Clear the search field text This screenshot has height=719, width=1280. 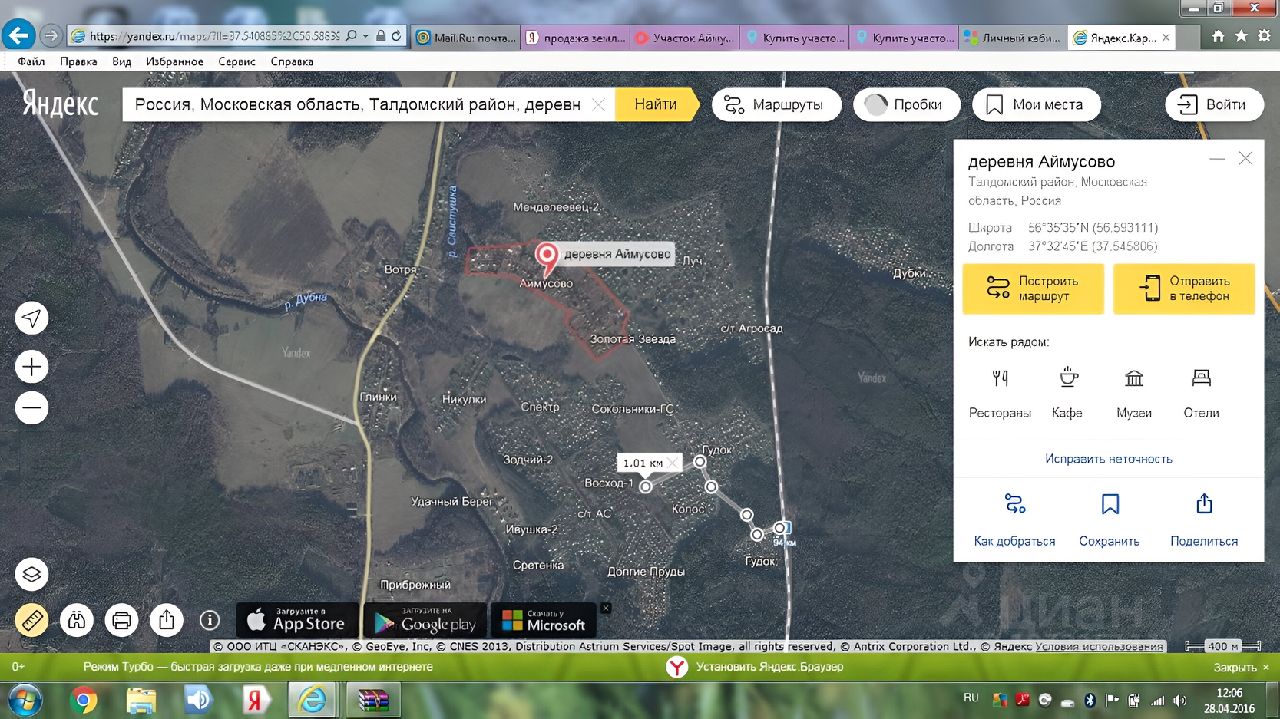coord(599,105)
